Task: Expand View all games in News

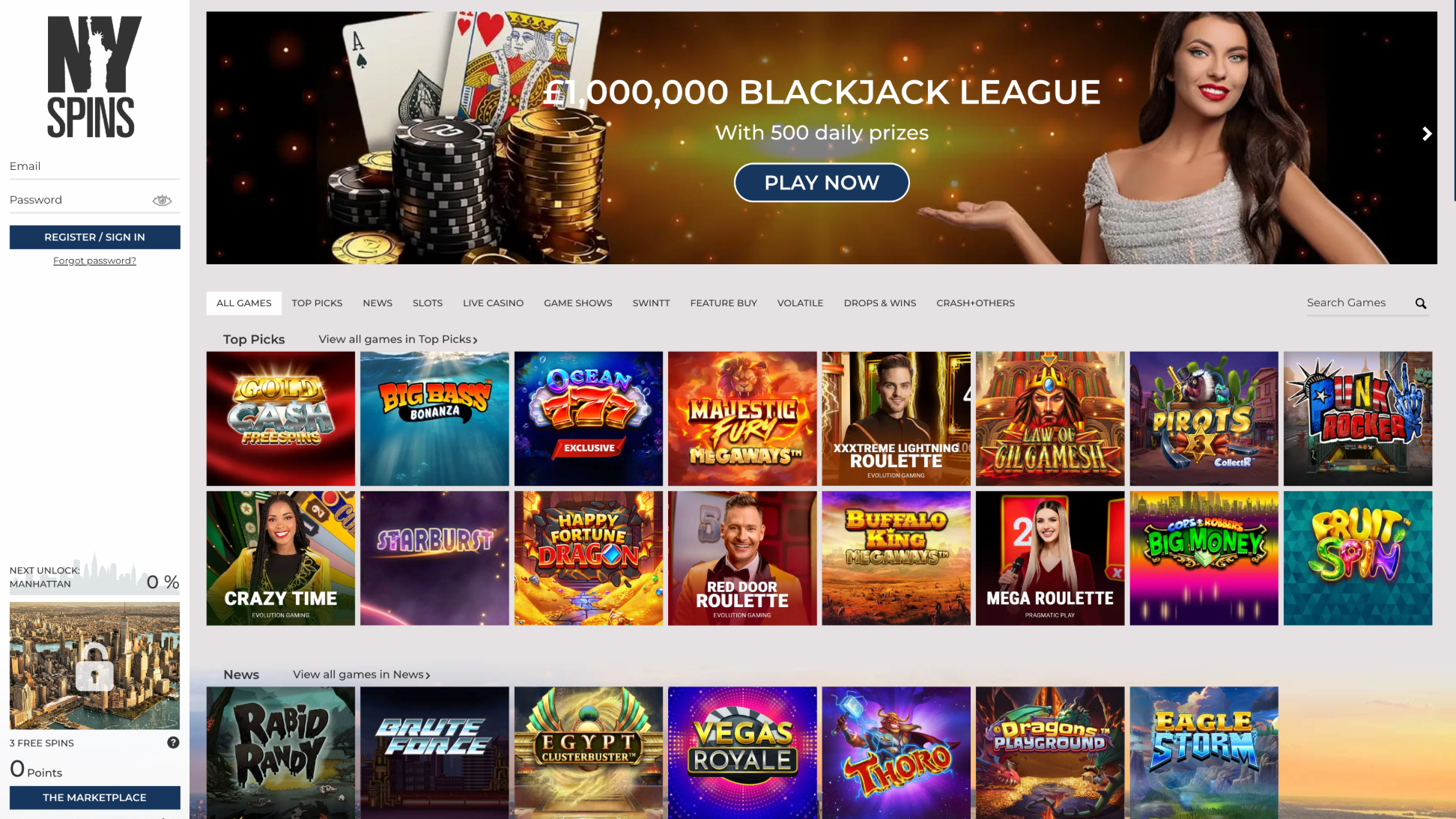Action: [362, 675]
